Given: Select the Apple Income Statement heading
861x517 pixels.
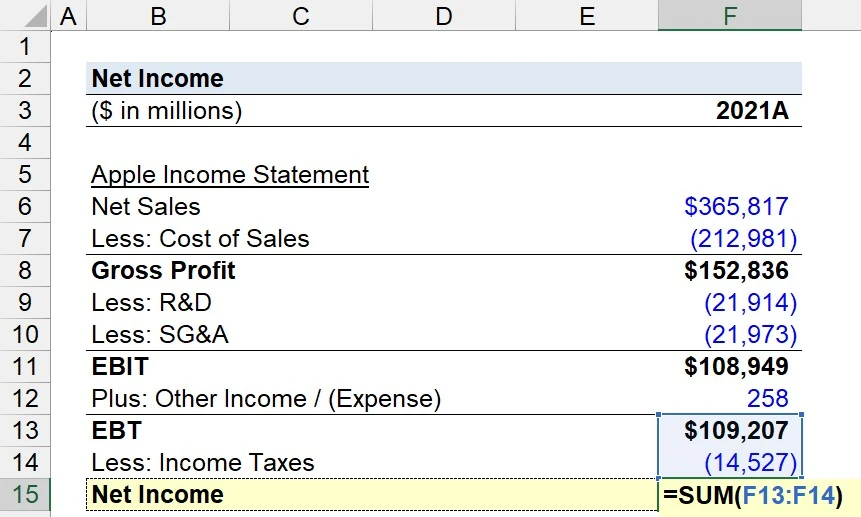Looking at the screenshot, I should [230, 175].
